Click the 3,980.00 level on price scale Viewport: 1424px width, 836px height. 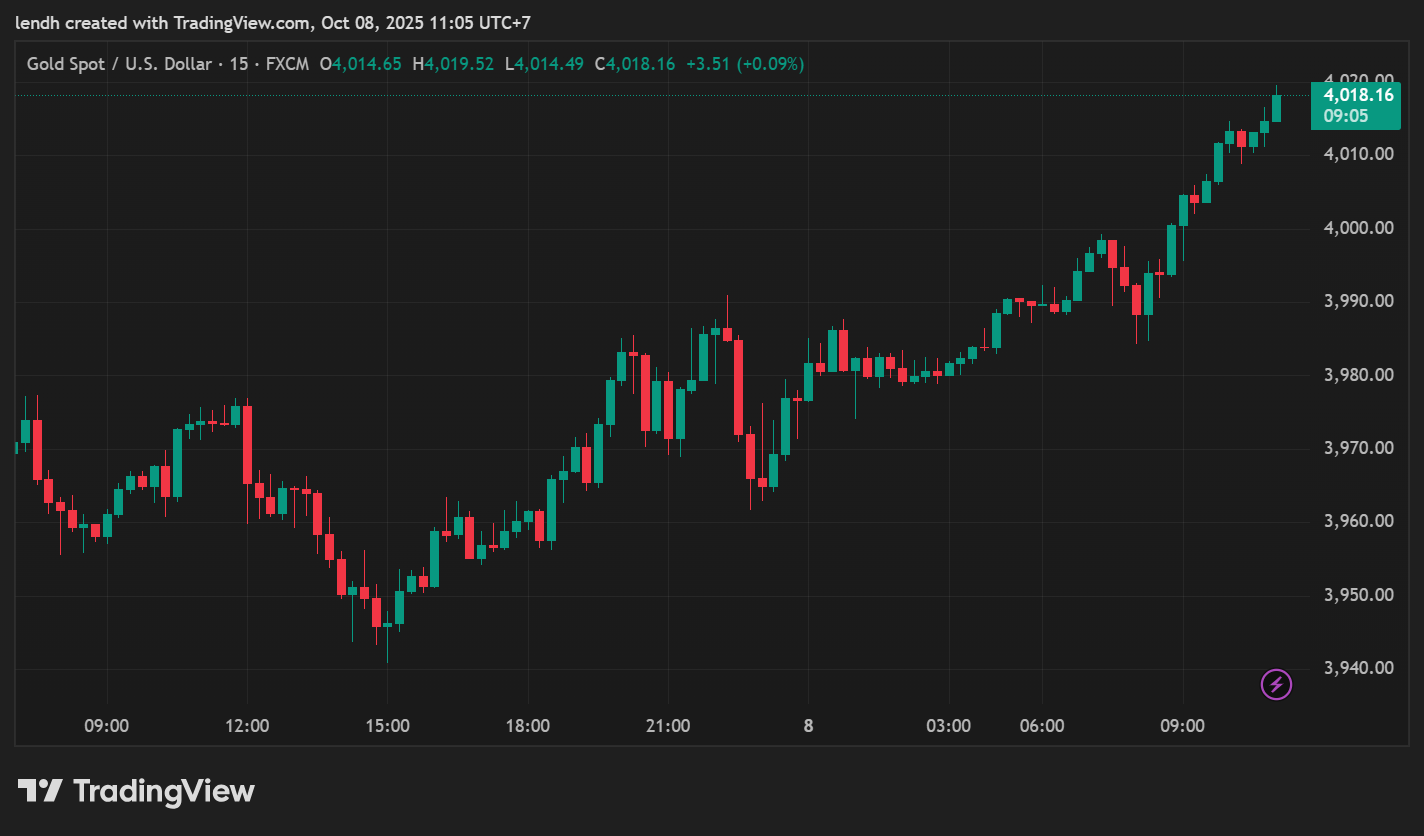click(x=1358, y=375)
